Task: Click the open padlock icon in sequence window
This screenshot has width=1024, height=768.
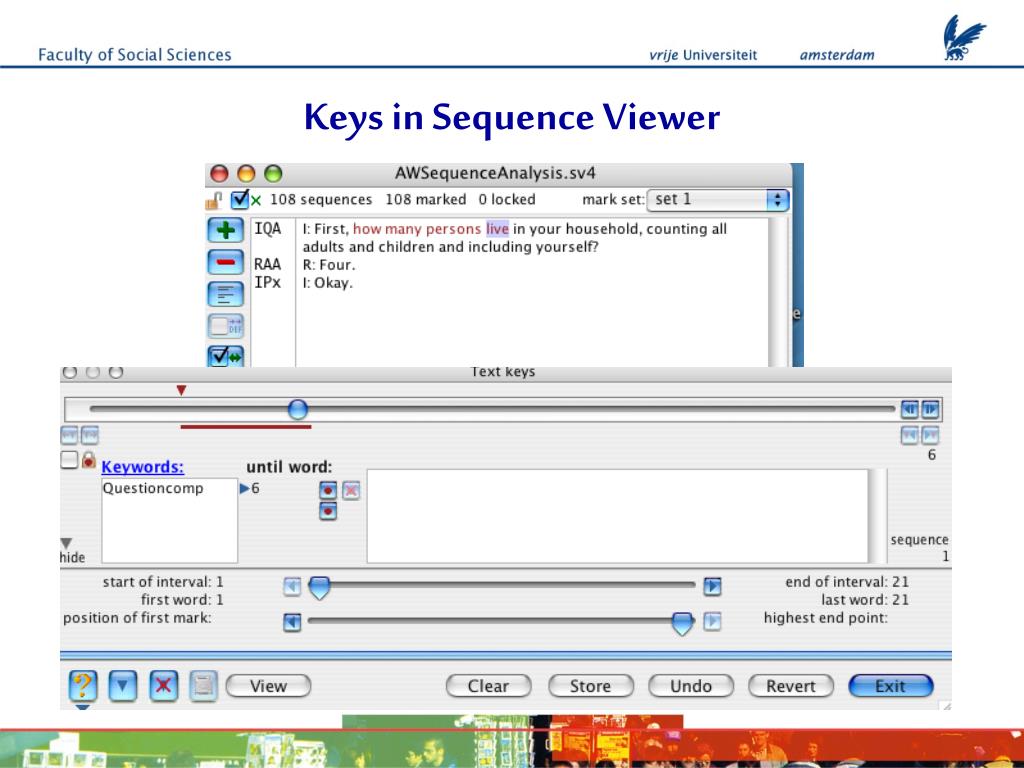Action: tap(214, 201)
